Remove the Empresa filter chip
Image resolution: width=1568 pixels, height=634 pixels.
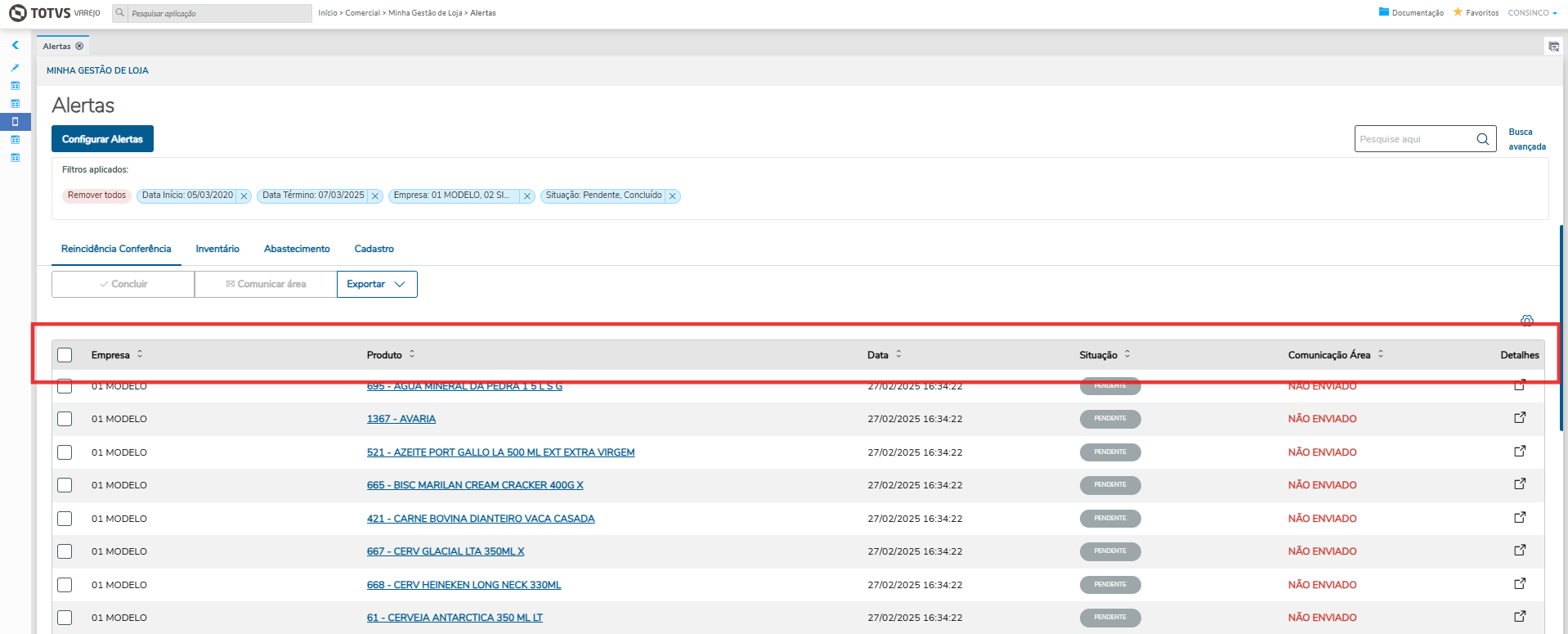point(527,196)
